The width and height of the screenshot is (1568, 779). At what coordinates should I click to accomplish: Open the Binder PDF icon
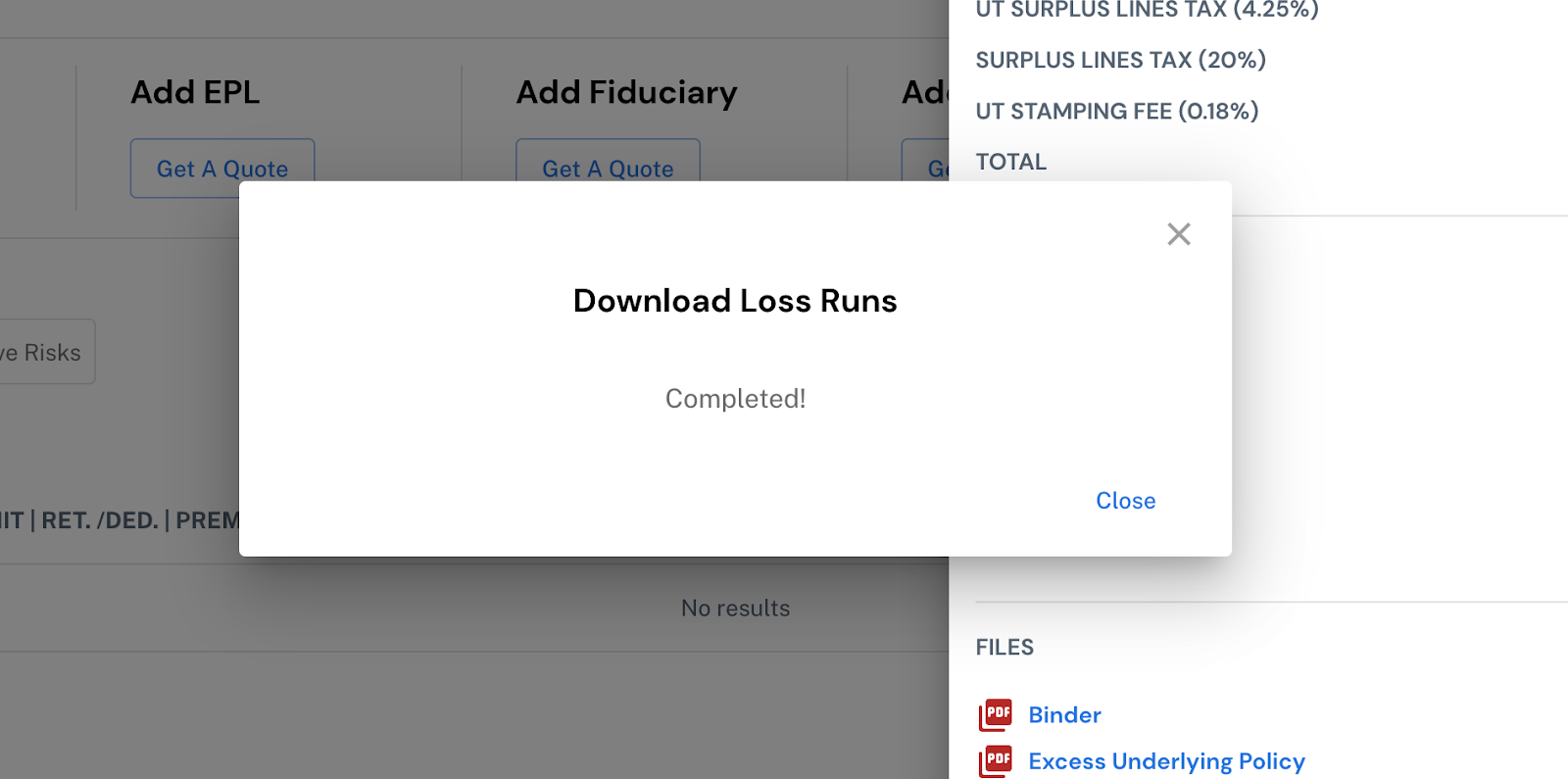[x=996, y=714]
